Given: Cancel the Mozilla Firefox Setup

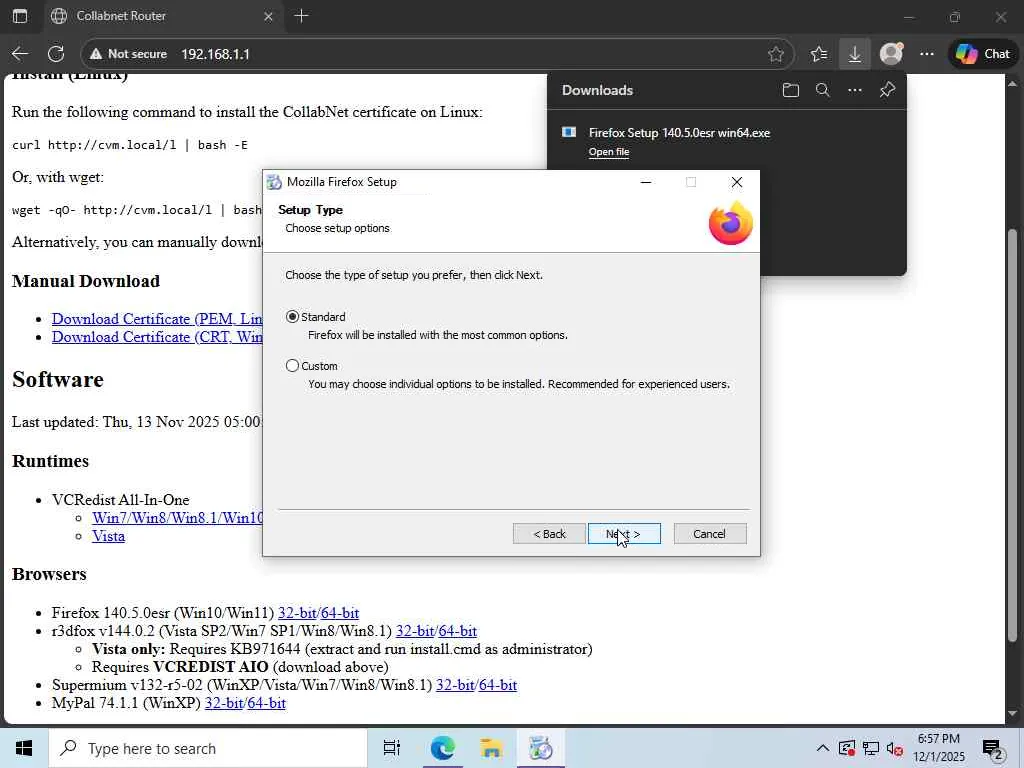Looking at the screenshot, I should (710, 534).
